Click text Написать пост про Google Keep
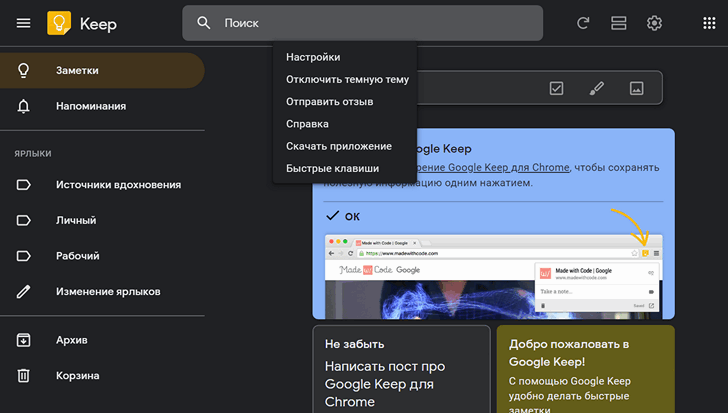 [385, 384]
